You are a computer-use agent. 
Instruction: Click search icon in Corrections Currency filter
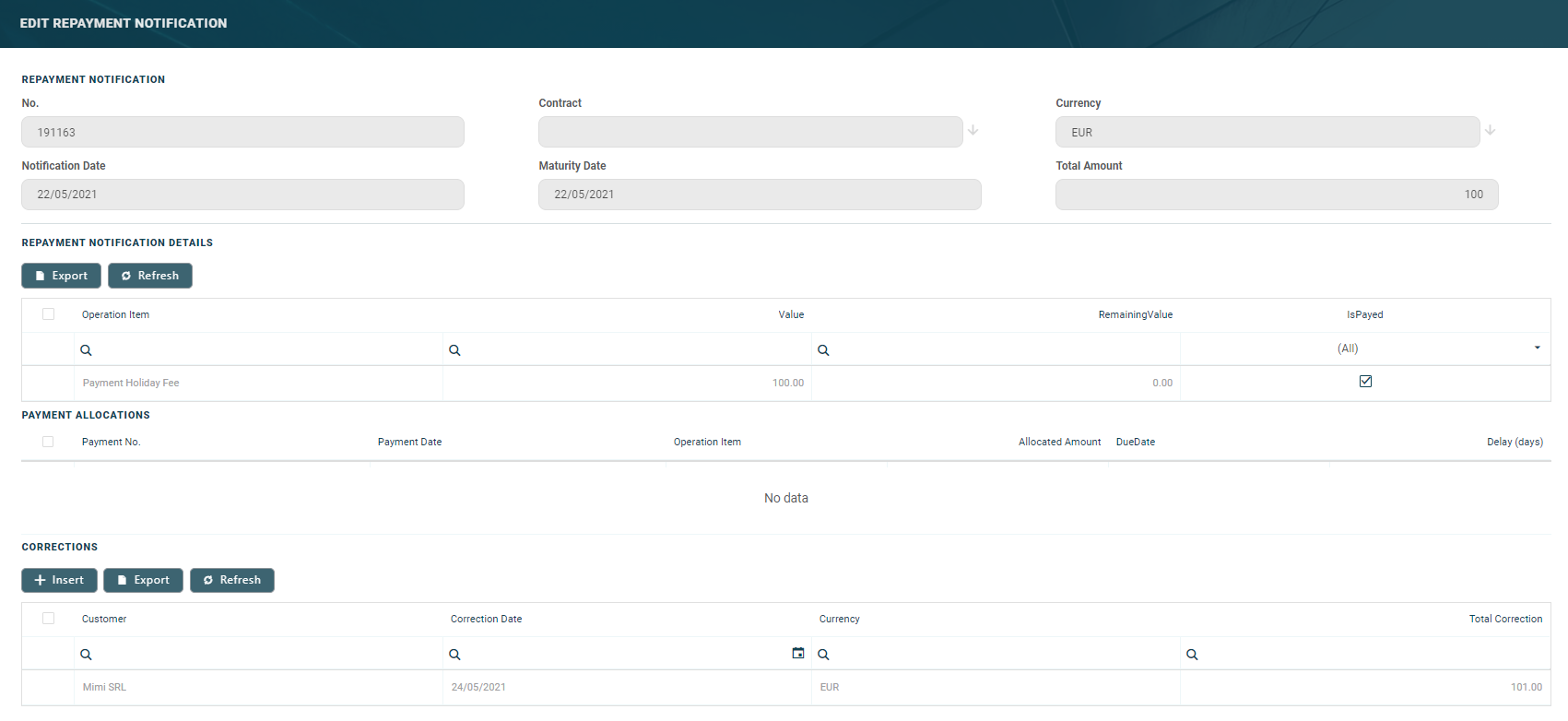[x=823, y=655]
